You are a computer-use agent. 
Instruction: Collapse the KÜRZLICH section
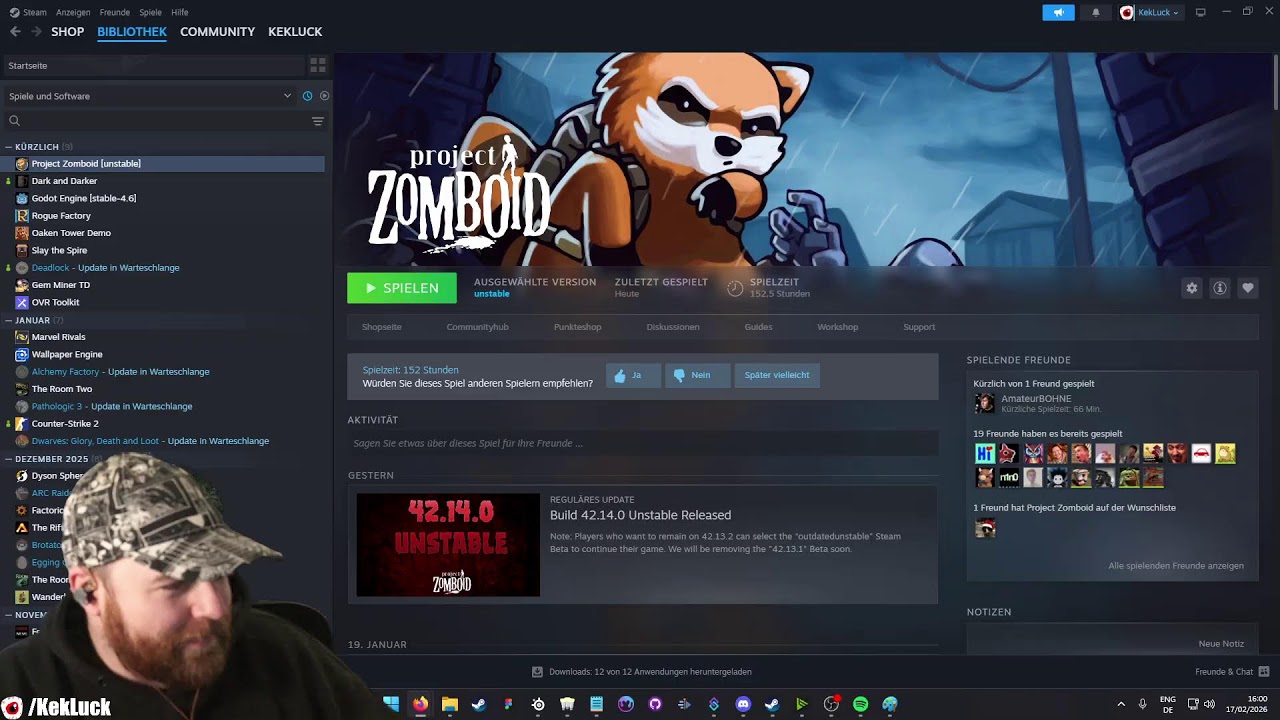[x=9, y=147]
